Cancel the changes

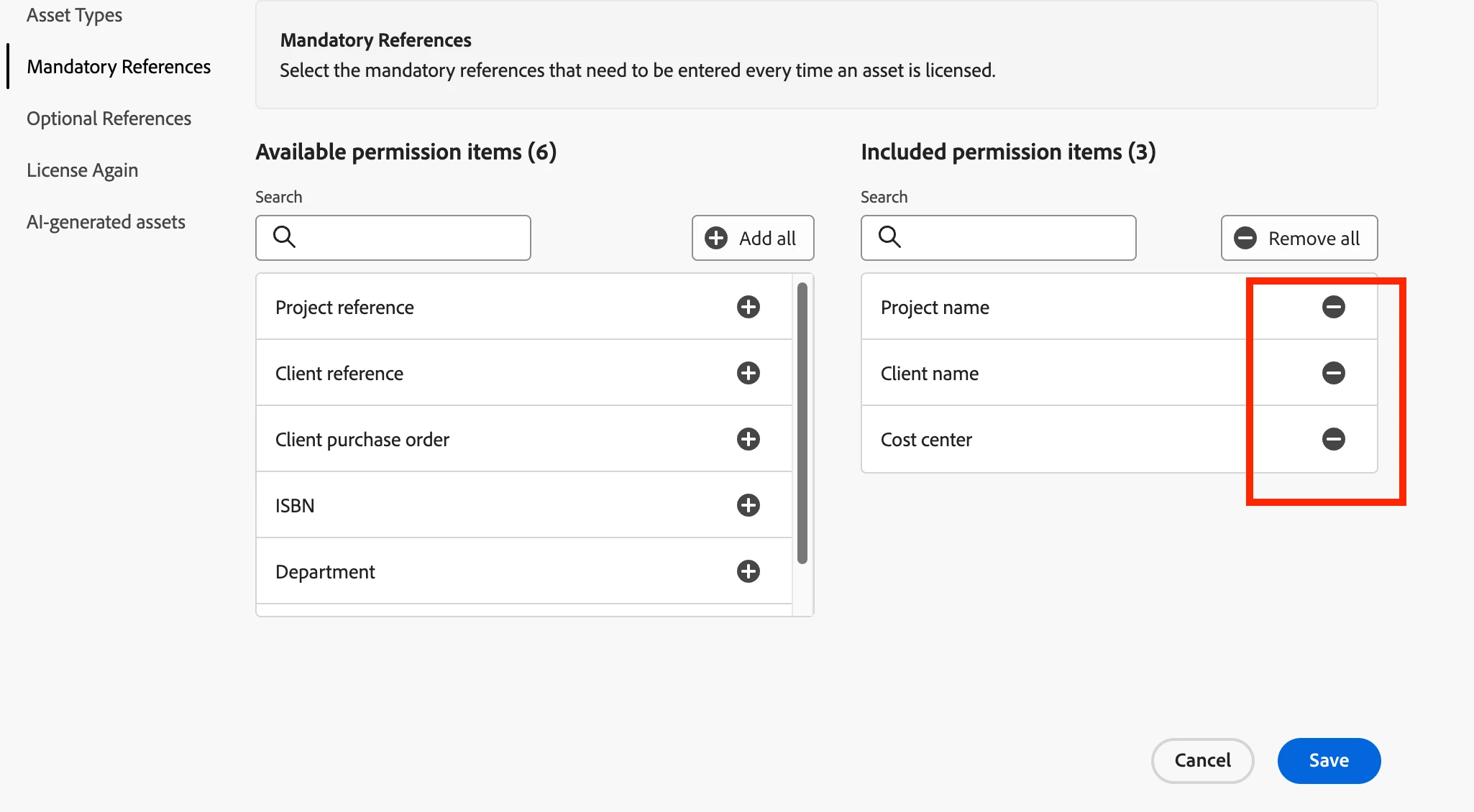(1202, 760)
